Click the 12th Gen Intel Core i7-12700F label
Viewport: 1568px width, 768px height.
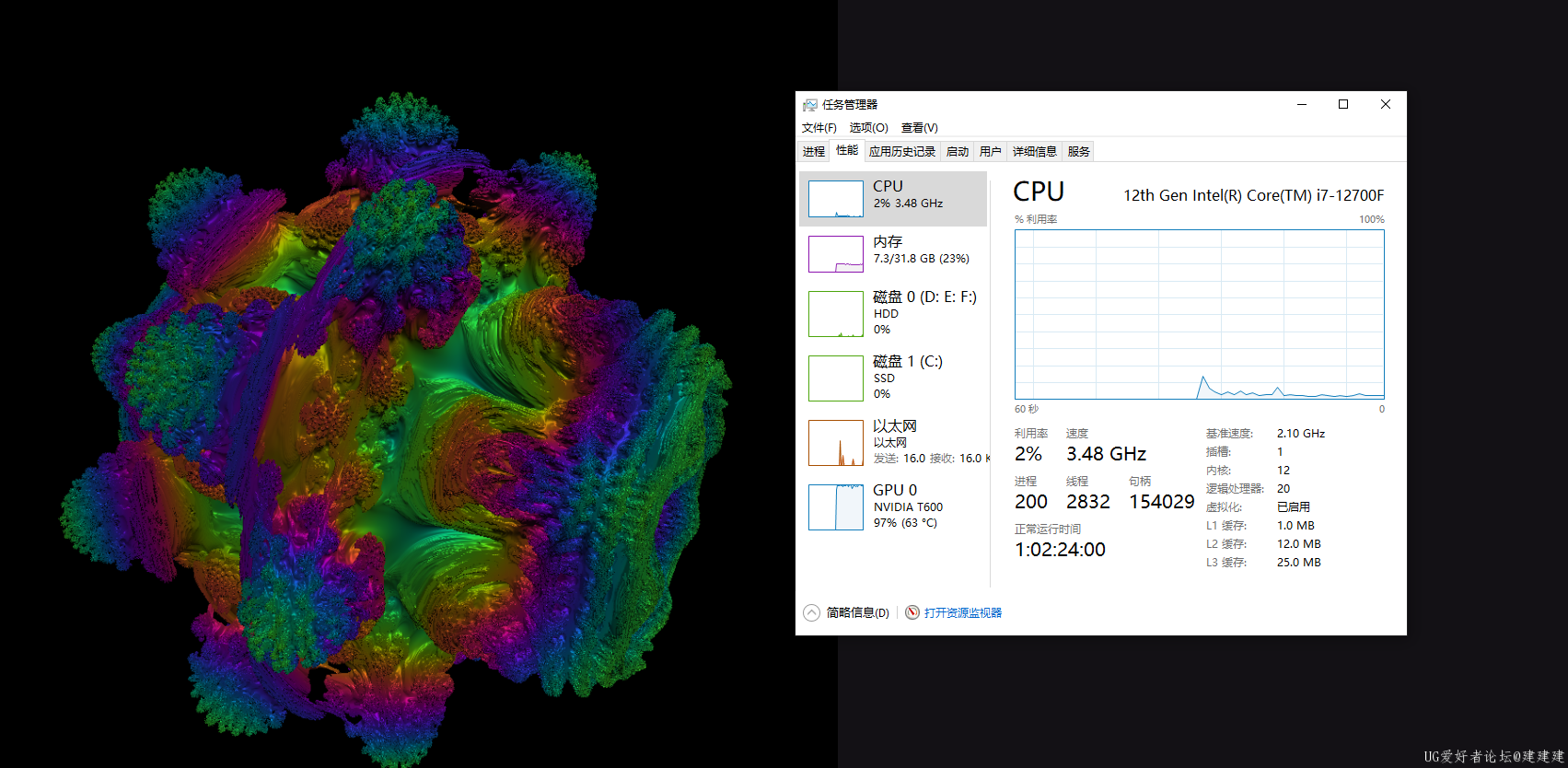tap(1253, 195)
